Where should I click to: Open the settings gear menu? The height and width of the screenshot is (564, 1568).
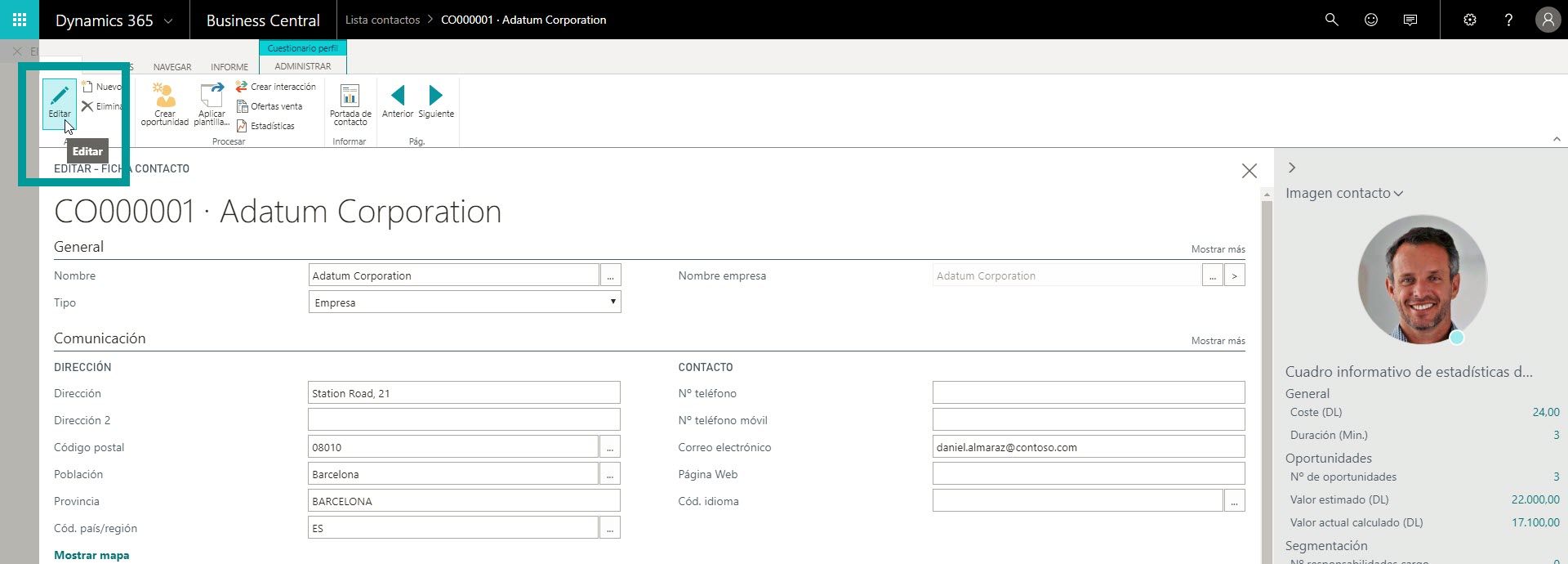pos(1470,20)
